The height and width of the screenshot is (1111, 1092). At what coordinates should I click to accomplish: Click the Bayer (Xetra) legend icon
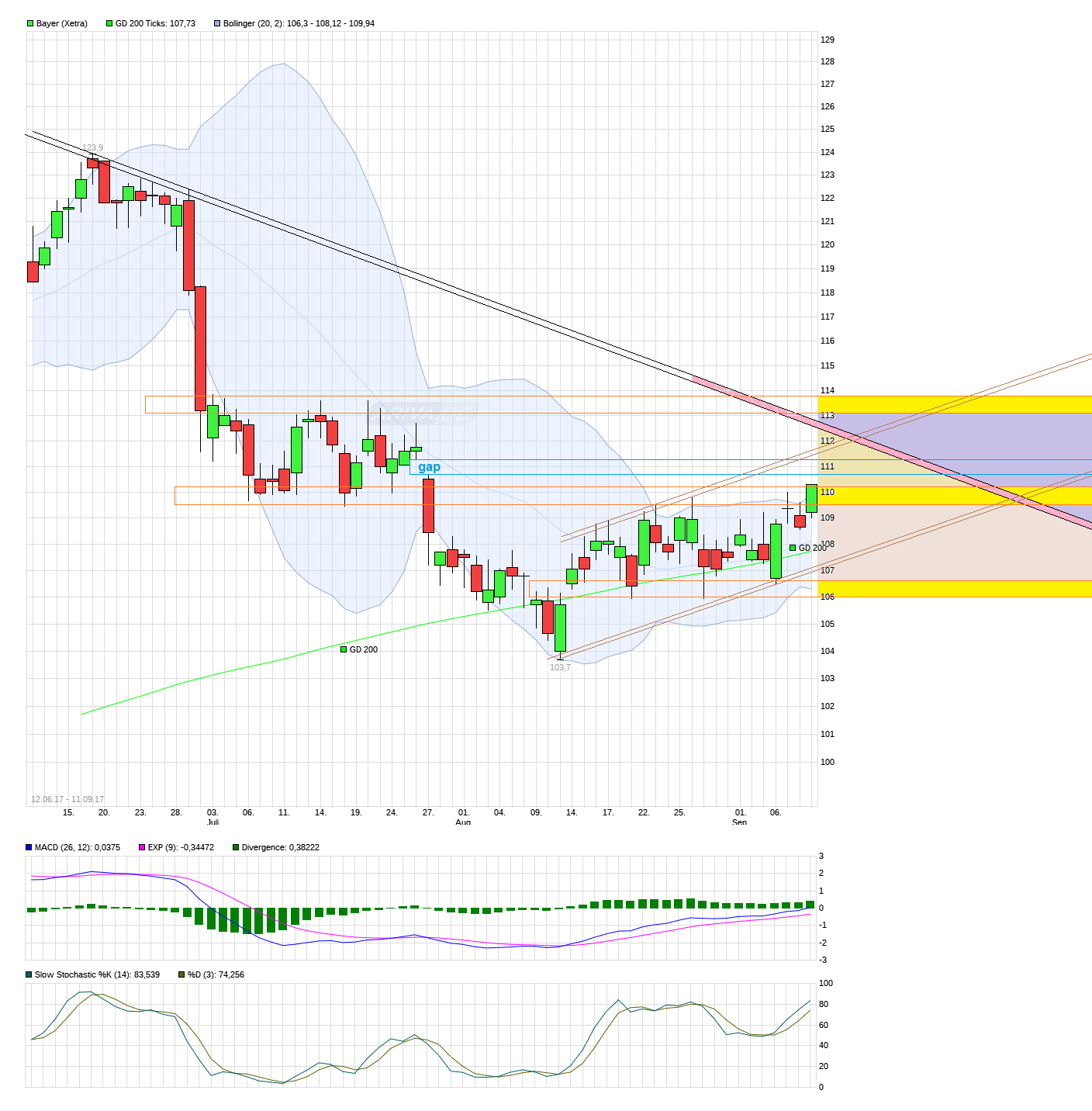pos(29,23)
